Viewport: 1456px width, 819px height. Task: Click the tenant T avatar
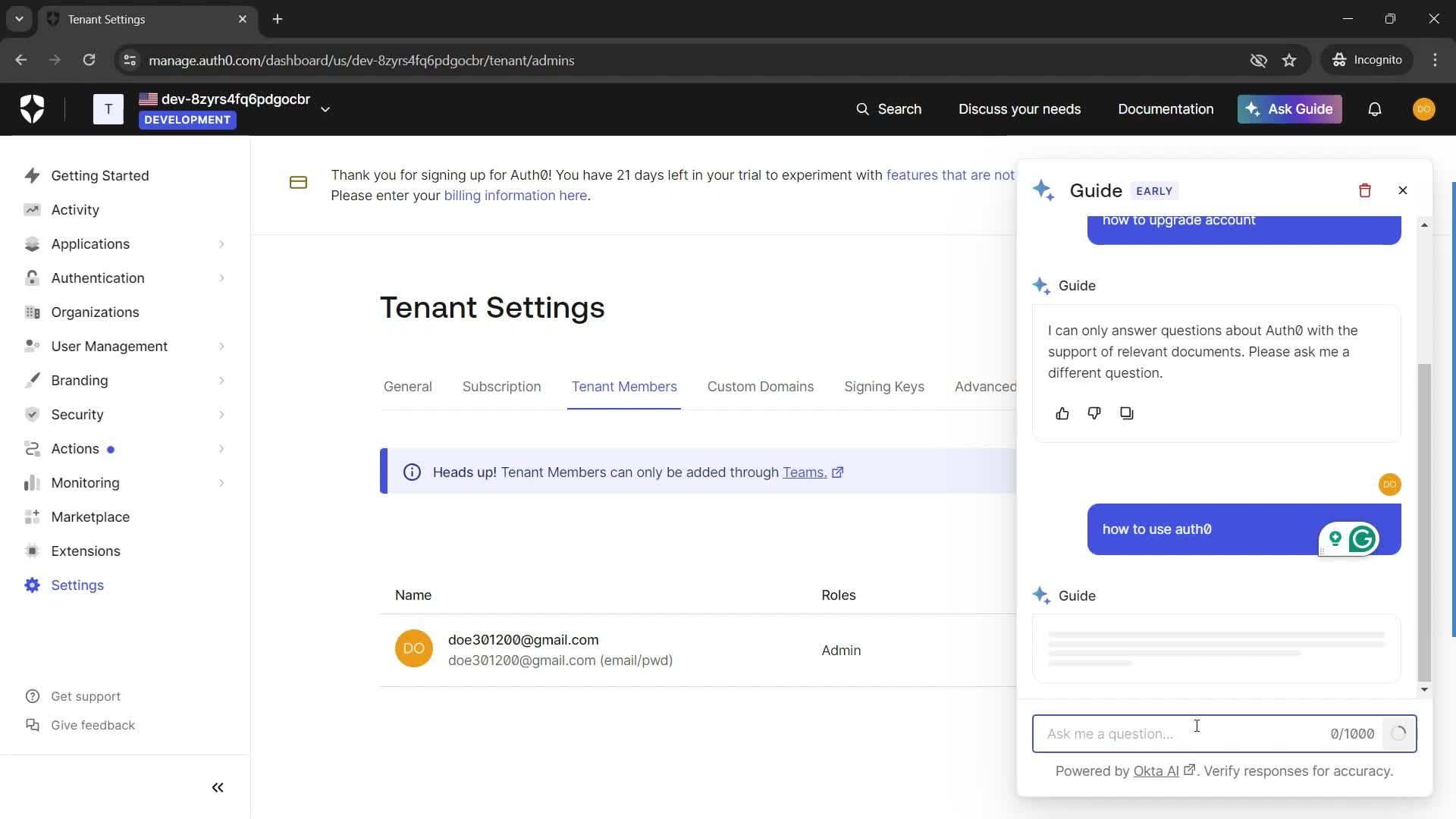click(108, 109)
